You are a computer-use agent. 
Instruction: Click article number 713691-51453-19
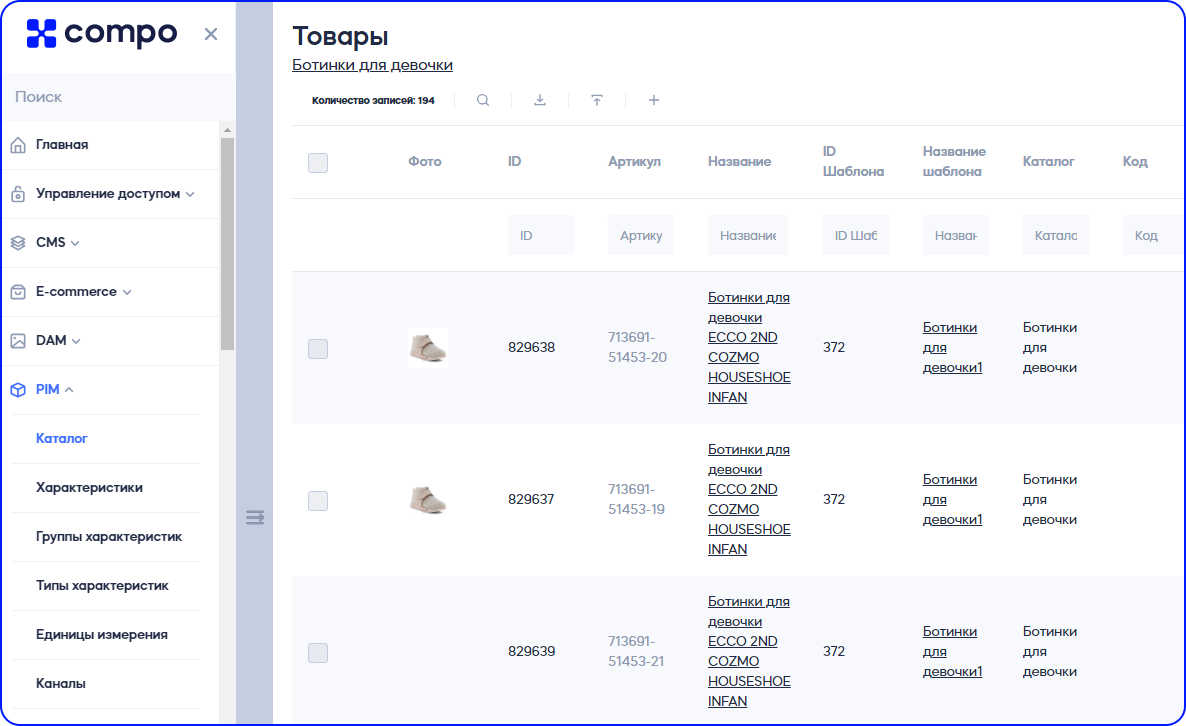[x=636, y=499]
